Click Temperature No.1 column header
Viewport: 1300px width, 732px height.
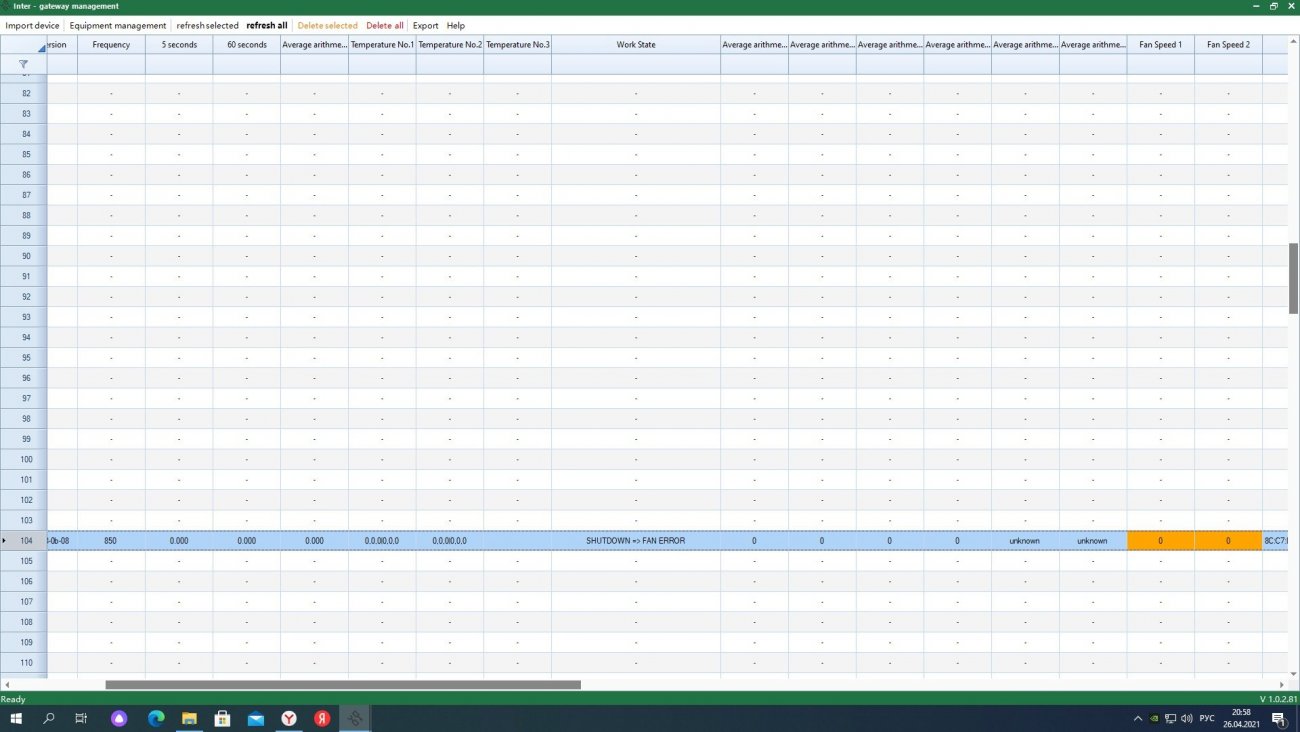point(382,45)
